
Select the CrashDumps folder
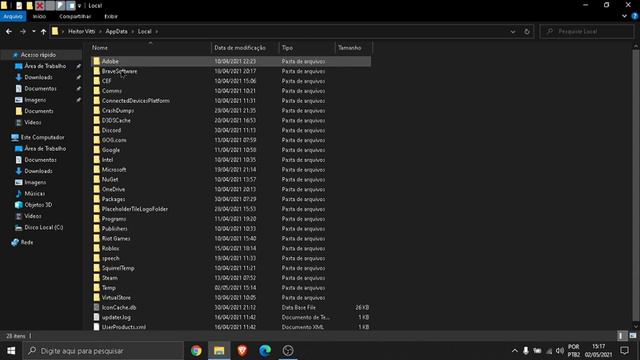tap(118, 110)
